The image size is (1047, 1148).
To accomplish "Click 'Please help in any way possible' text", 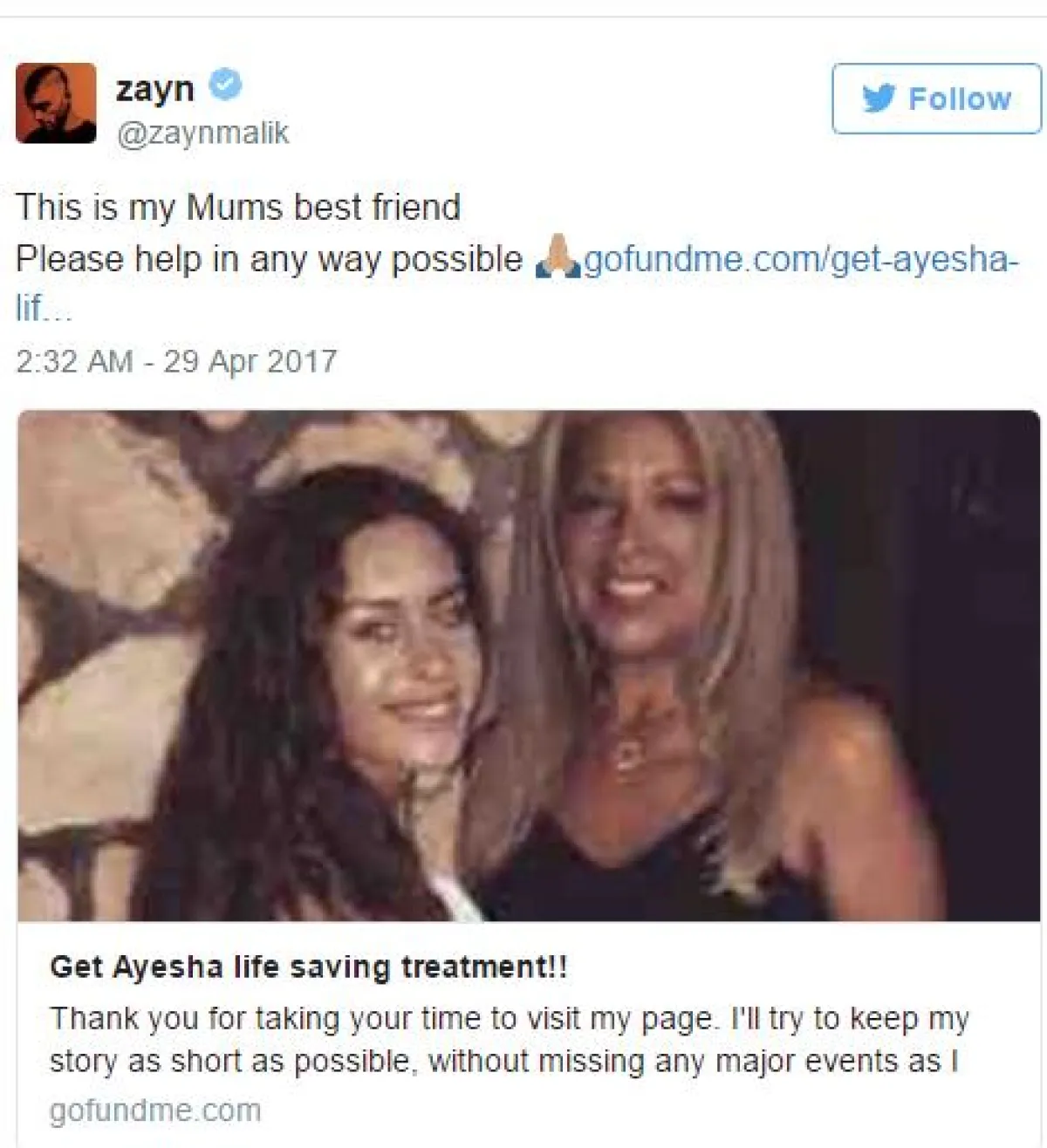I will [269, 259].
